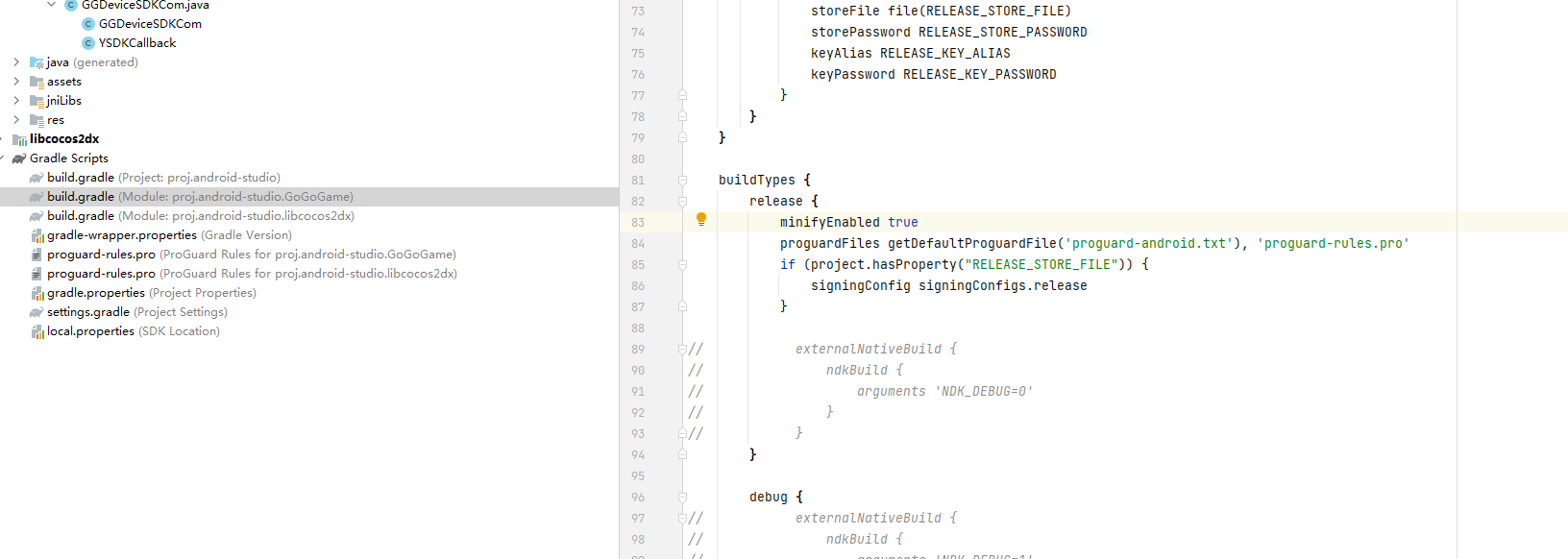Click the icon of GoGoGame proguard-rules.pro

point(37,255)
